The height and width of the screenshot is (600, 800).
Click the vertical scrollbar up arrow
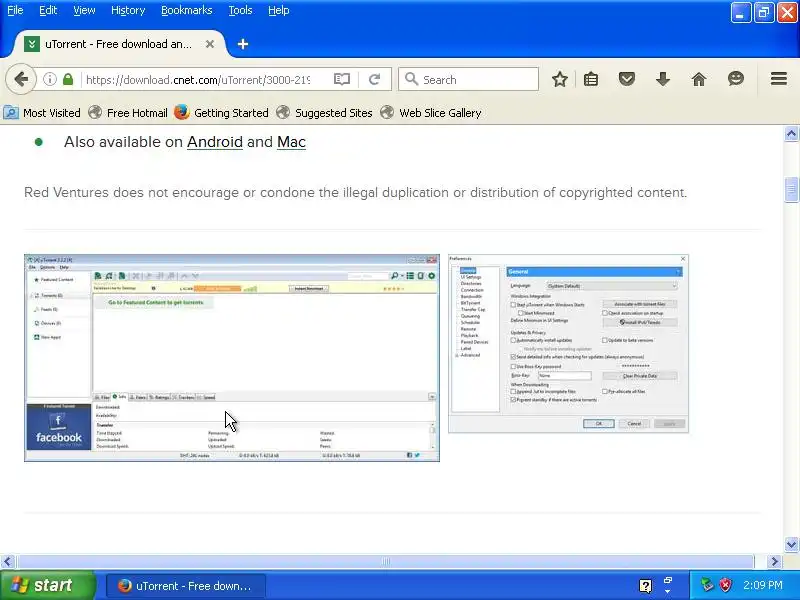791,134
